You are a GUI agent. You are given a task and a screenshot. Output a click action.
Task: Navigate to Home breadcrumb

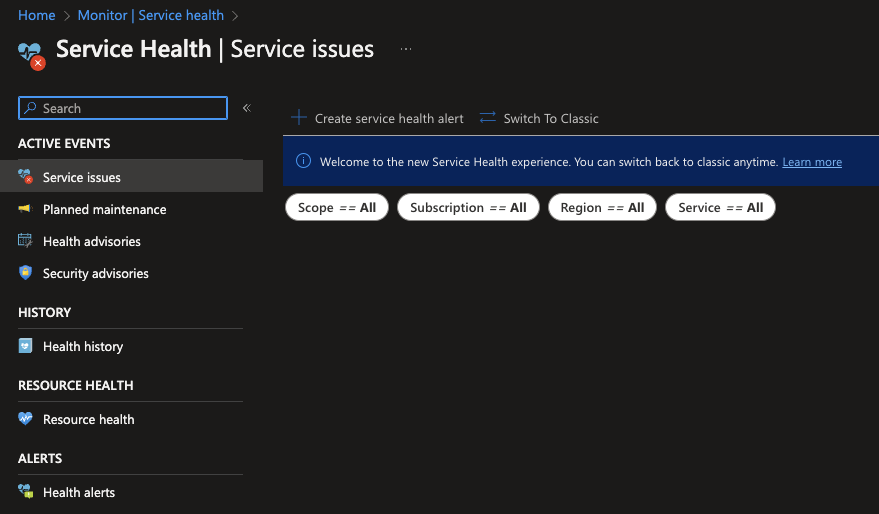pos(36,15)
